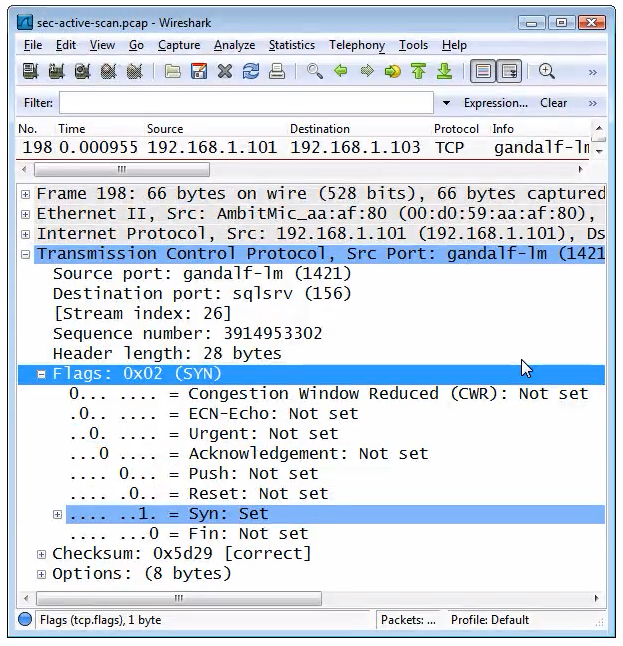Click the list capture interfaces toolbar icon
The image size is (623, 646).
click(30, 71)
